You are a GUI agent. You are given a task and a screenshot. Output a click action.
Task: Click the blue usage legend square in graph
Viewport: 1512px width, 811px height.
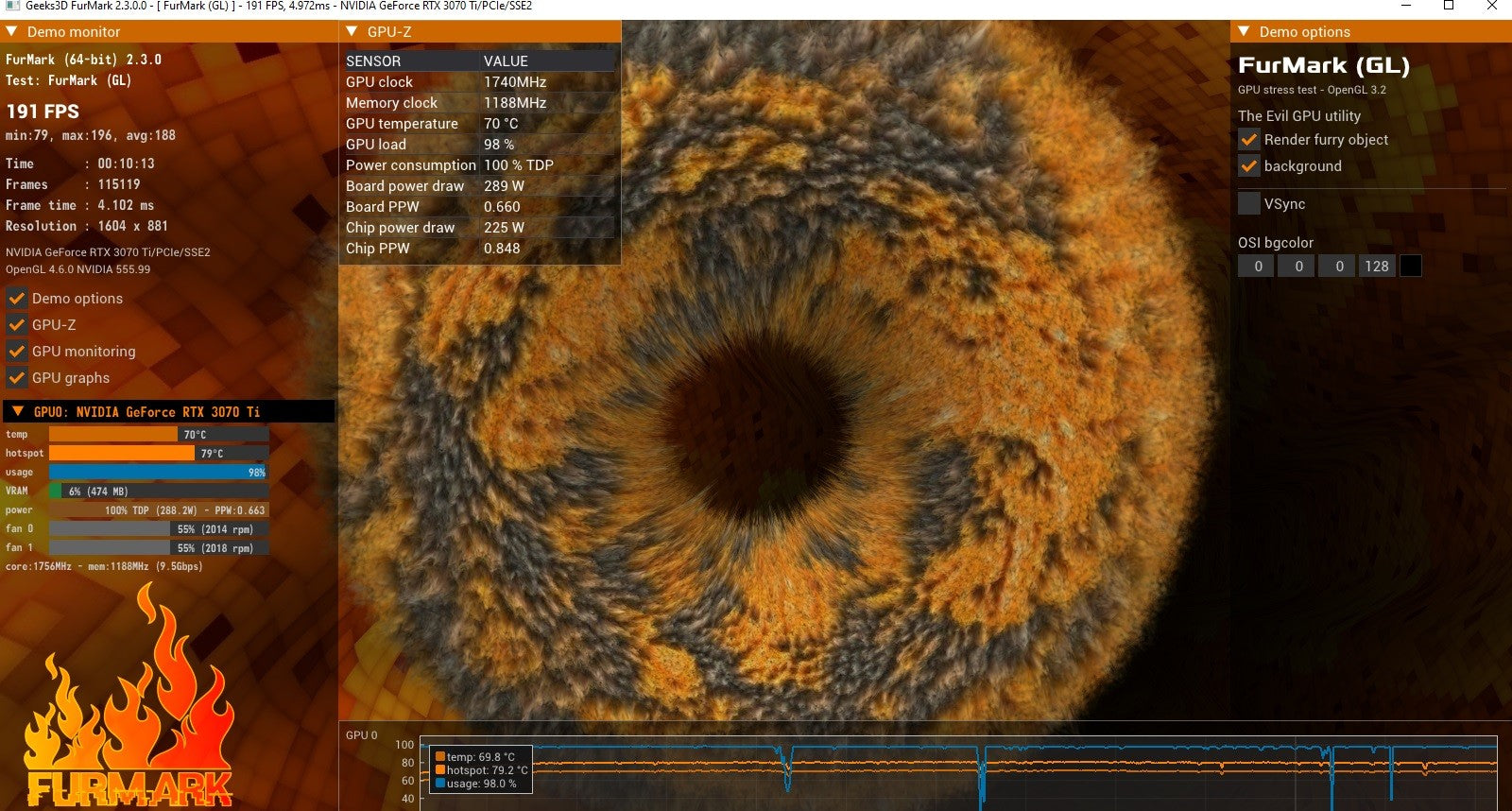point(440,783)
